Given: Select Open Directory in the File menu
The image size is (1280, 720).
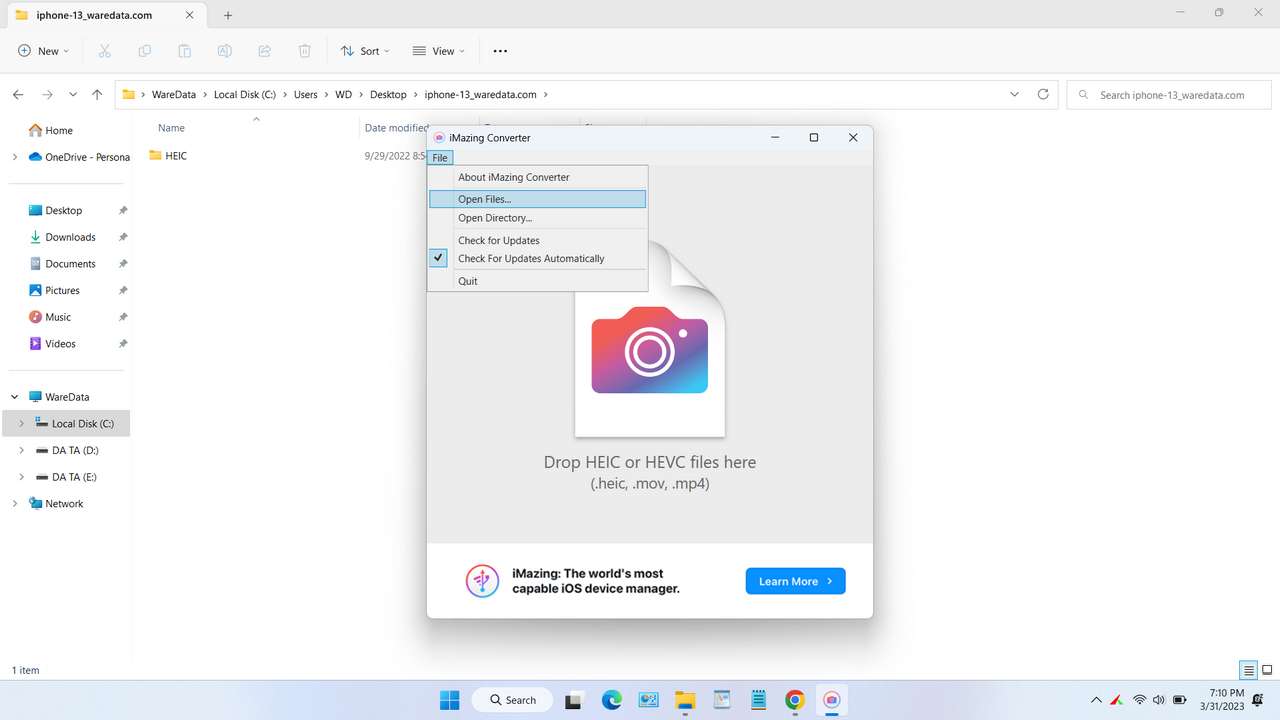Looking at the screenshot, I should [x=494, y=218].
